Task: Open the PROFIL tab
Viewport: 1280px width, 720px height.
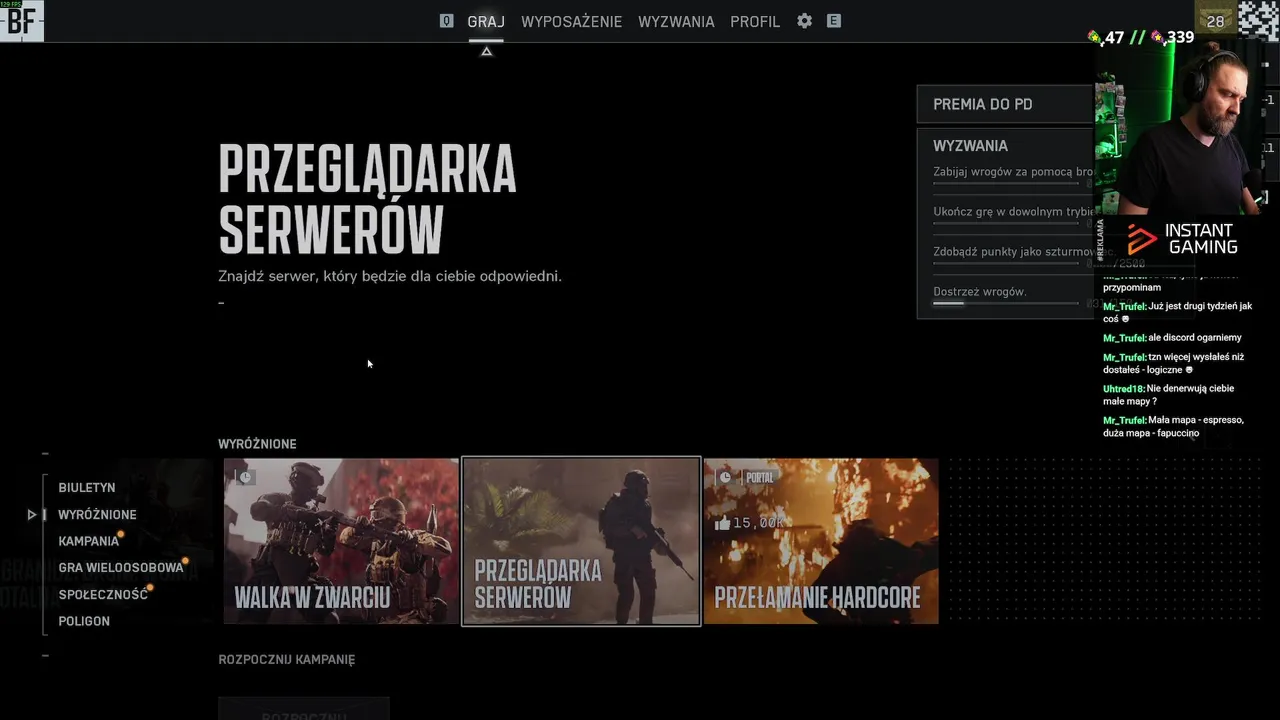Action: point(755,21)
